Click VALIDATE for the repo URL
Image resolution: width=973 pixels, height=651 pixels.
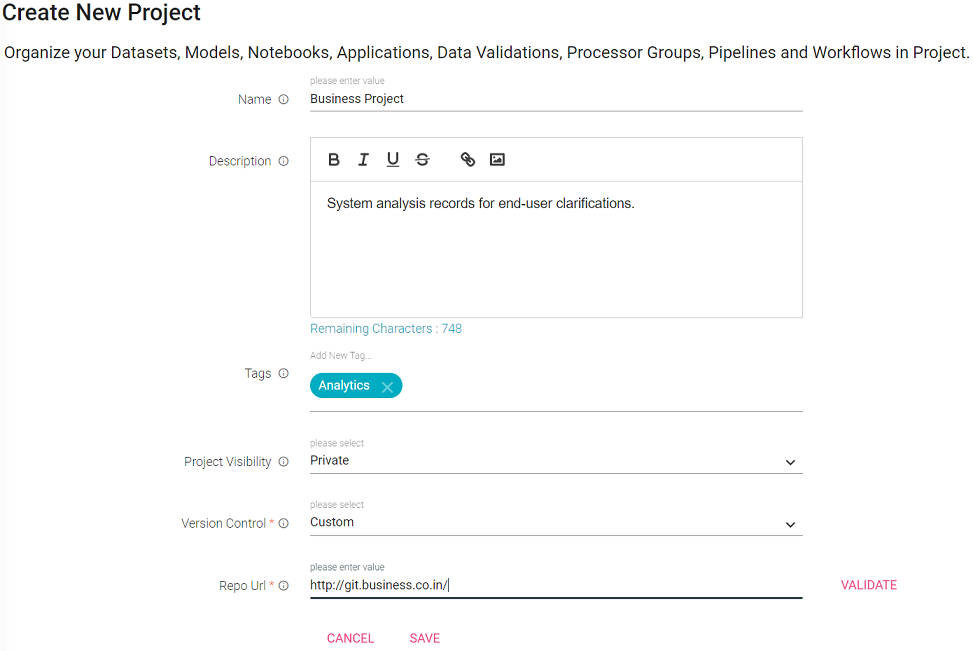coord(868,585)
